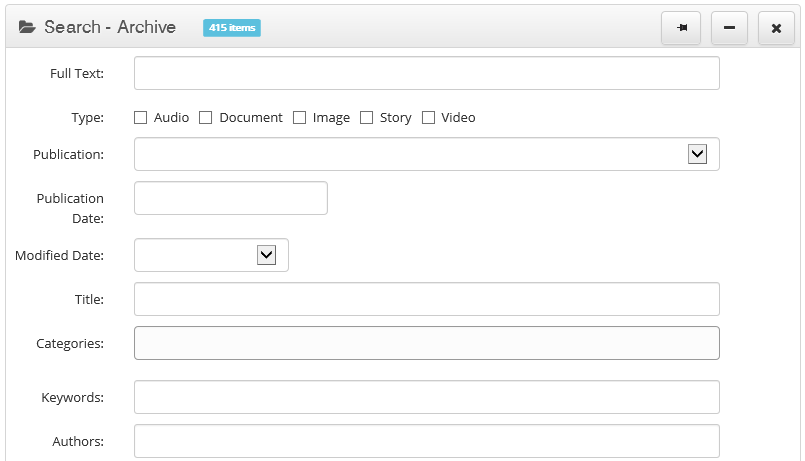Viewport: 805px width, 461px height.
Task: Pin the Search Archive panel
Action: (x=681, y=28)
